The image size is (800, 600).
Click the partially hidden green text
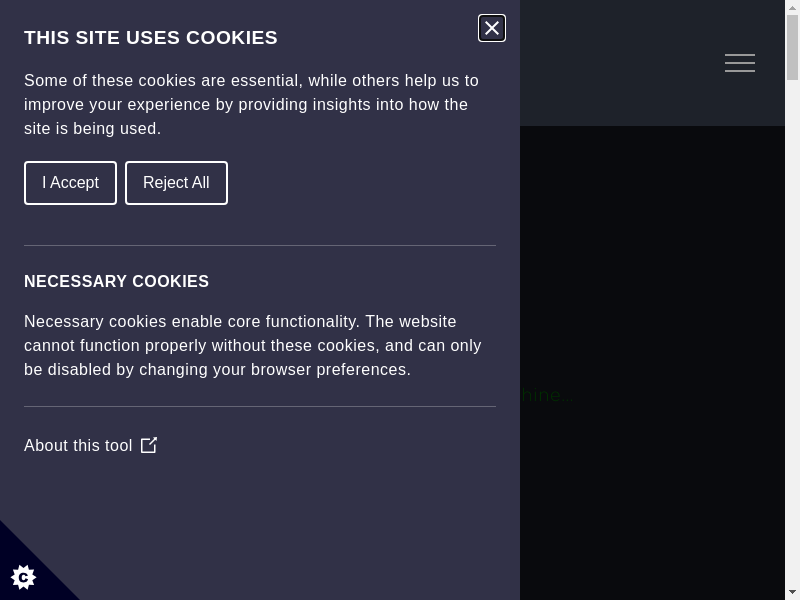pyautogui.click(x=546, y=396)
